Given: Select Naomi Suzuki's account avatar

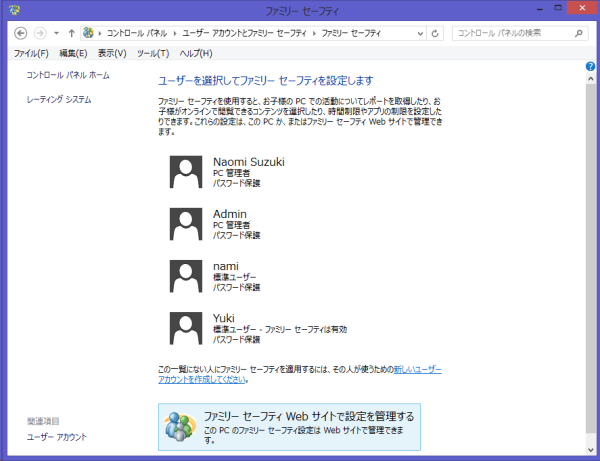Looking at the screenshot, I should point(186,172).
